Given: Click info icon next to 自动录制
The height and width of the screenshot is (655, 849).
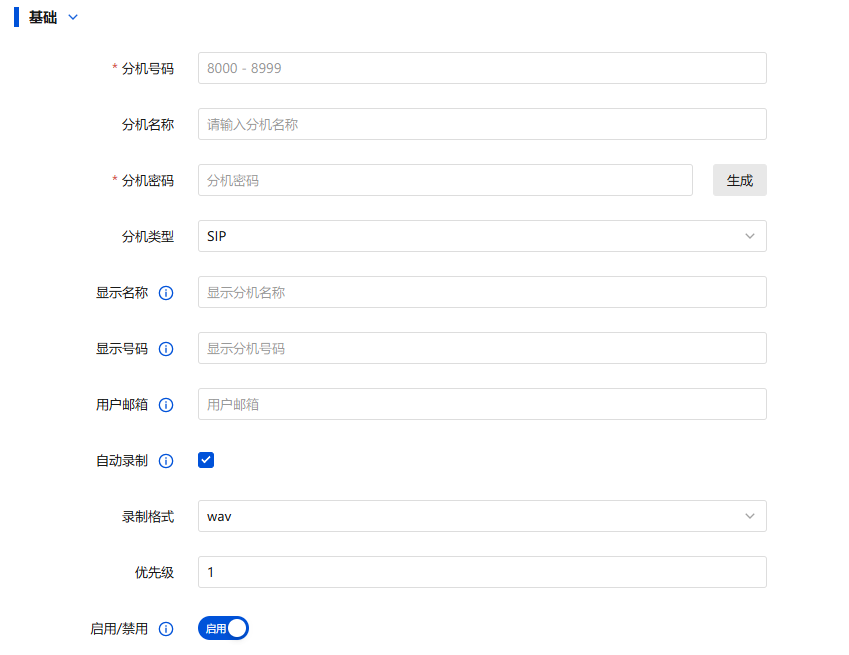Looking at the screenshot, I should pyautogui.click(x=166, y=461).
